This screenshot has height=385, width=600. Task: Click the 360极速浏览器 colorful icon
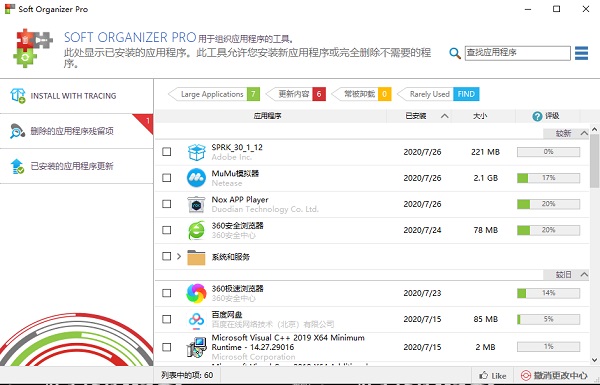coord(196,293)
